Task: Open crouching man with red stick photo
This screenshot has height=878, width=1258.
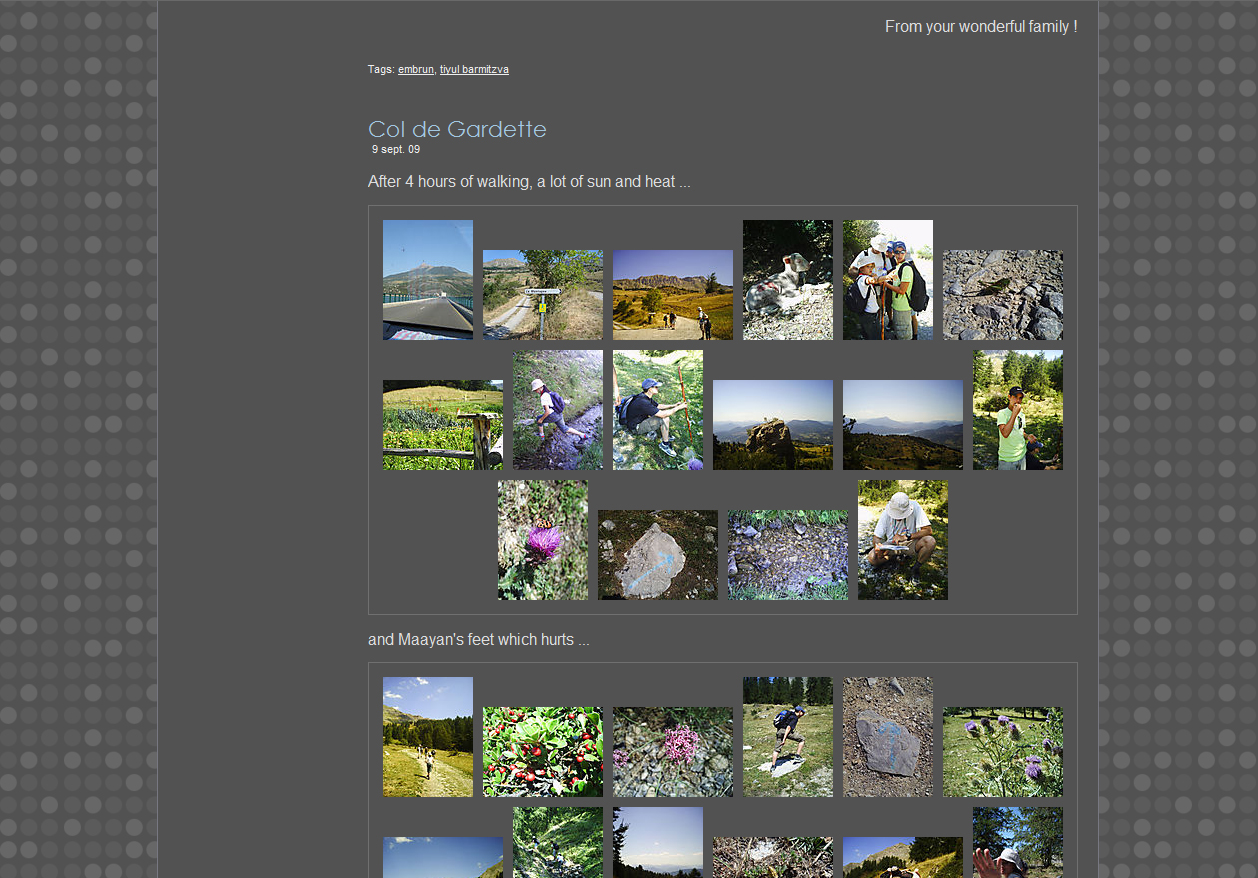Action: coord(658,409)
